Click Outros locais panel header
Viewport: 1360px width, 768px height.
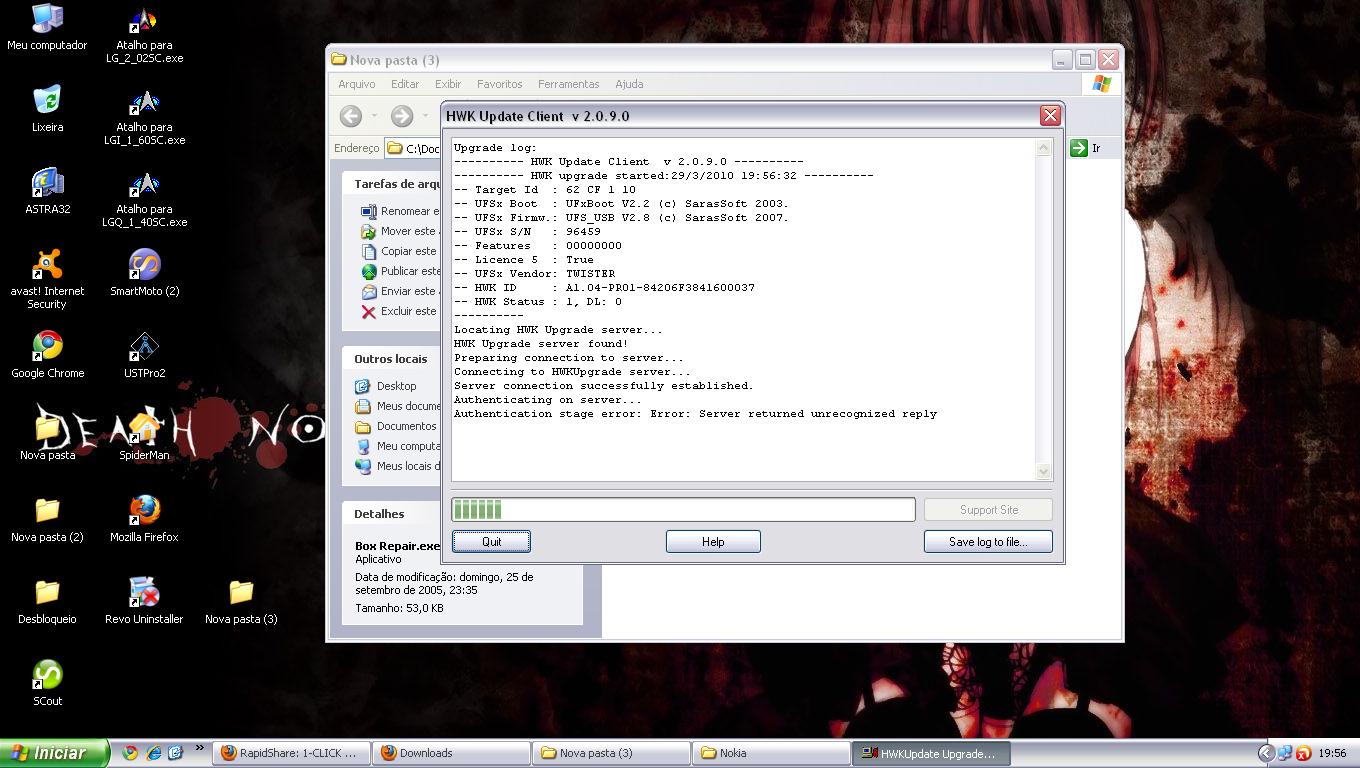pos(391,359)
